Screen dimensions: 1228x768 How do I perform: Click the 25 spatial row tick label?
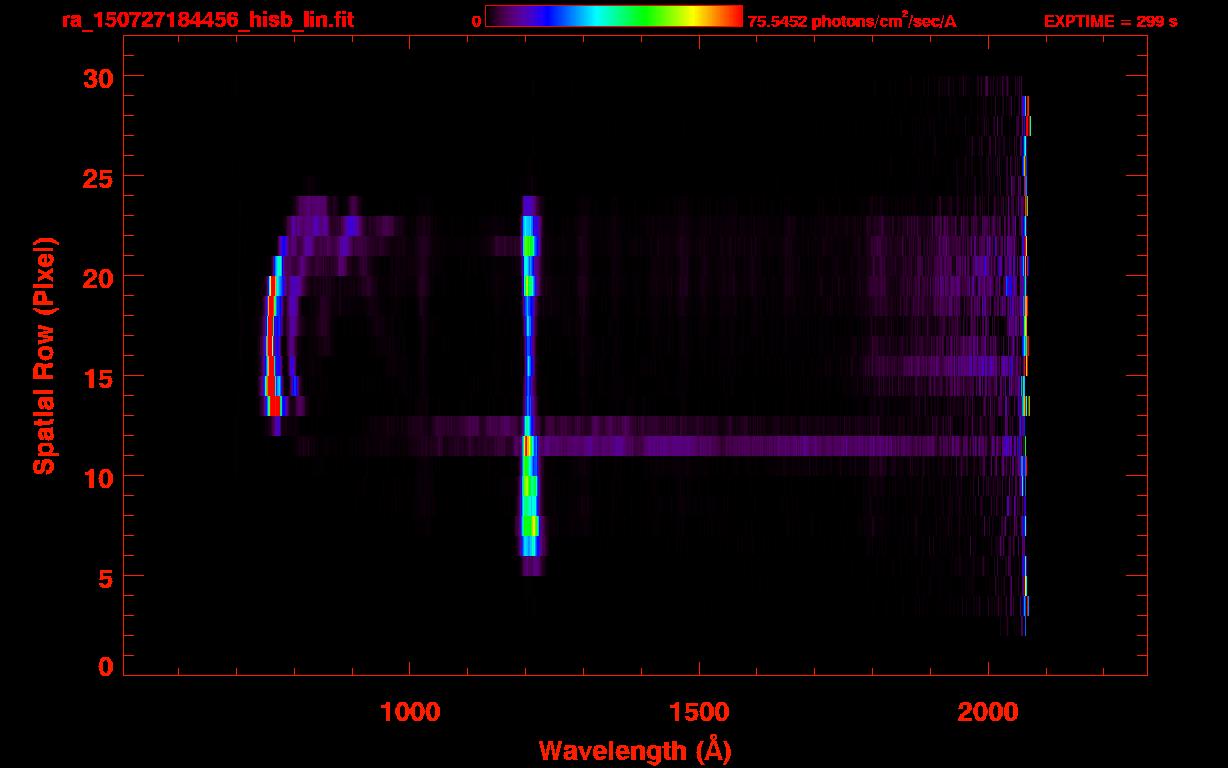[x=97, y=177]
